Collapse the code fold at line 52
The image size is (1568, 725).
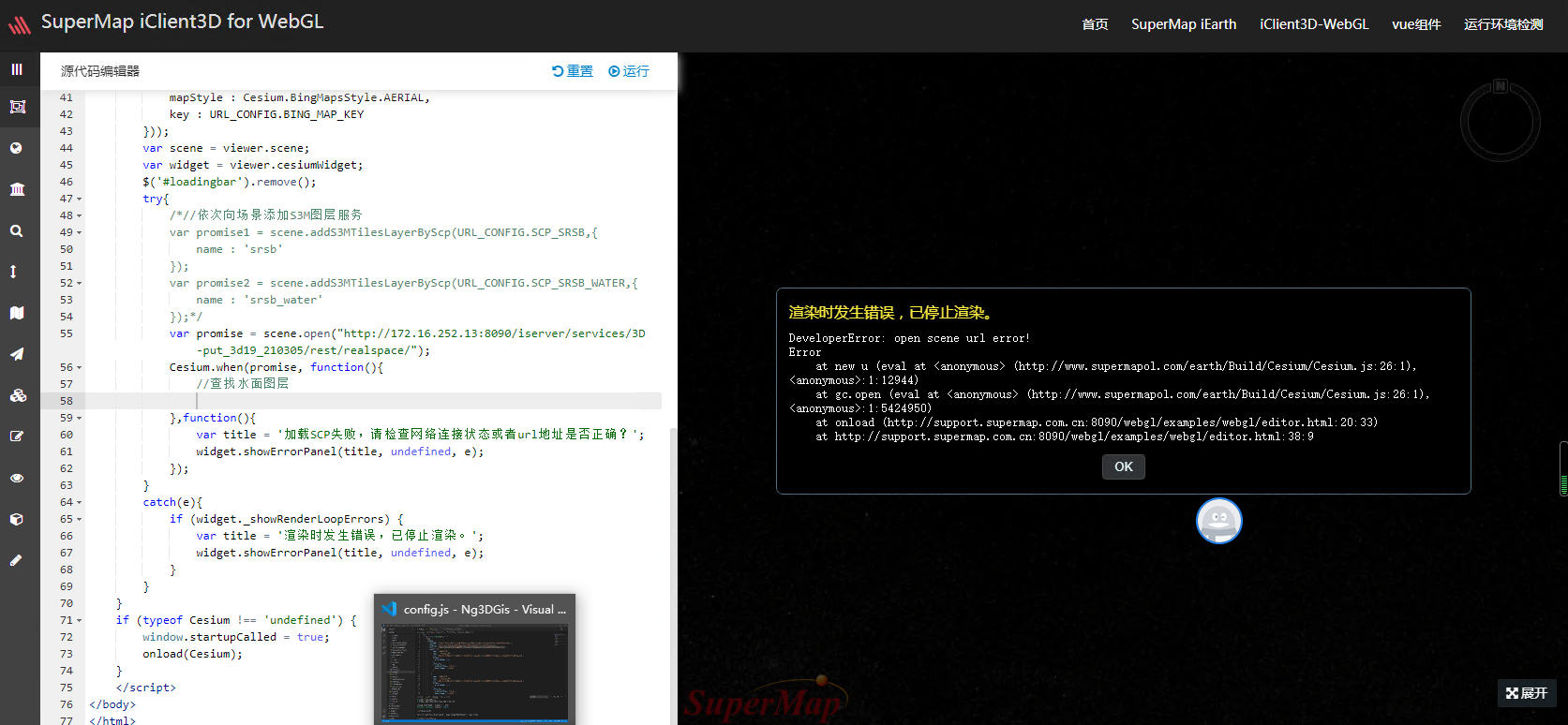[80, 283]
